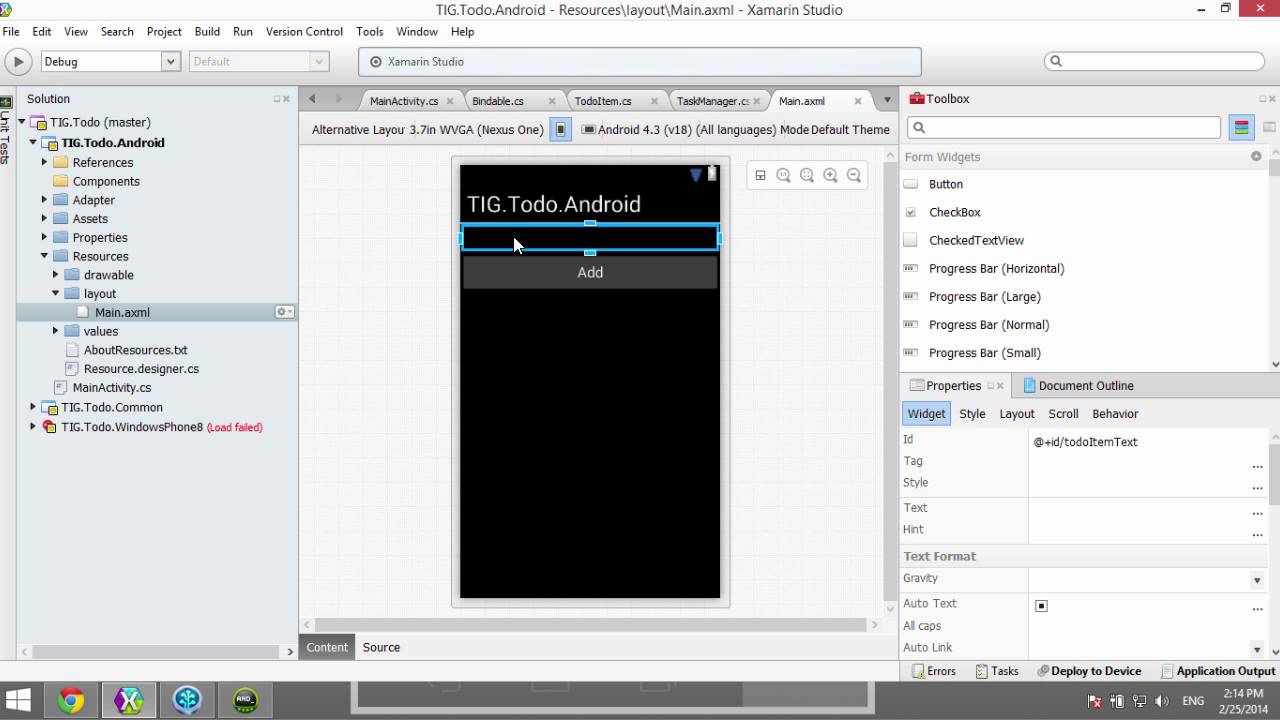Switch to the TaskManager.cs tab

[x=712, y=101]
